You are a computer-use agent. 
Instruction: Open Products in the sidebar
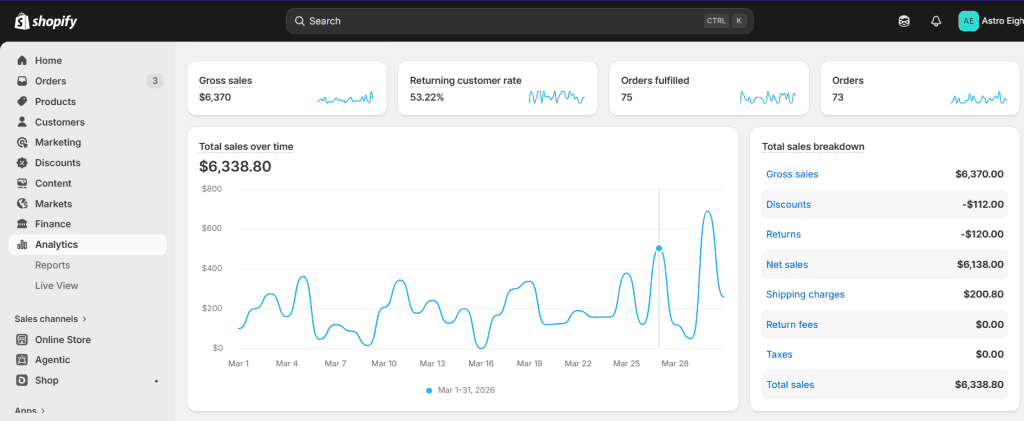pos(88,101)
